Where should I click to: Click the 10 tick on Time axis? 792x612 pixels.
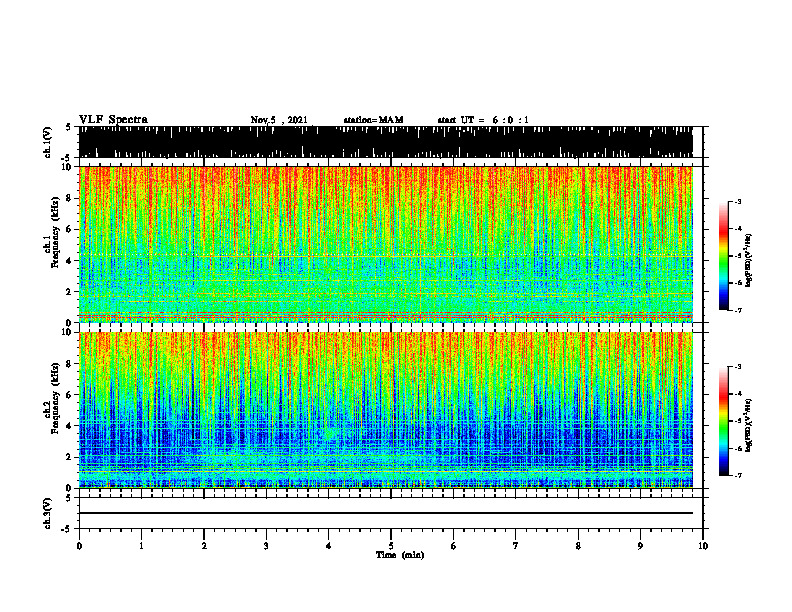click(x=703, y=546)
